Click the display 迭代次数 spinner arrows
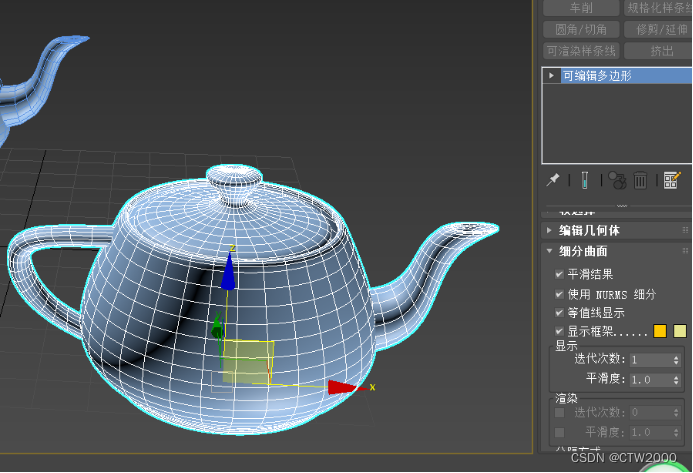Image resolution: width=693 pixels, height=473 pixels. coord(676,360)
